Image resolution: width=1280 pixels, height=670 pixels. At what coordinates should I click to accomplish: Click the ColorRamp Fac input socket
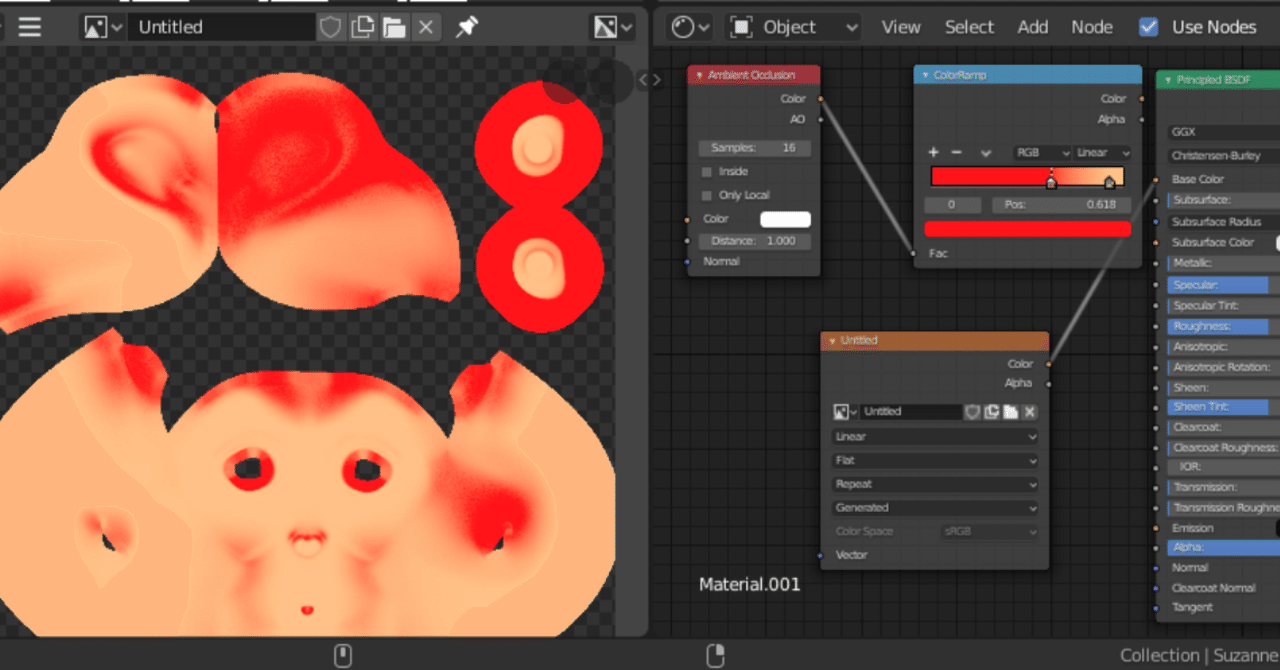tap(913, 253)
